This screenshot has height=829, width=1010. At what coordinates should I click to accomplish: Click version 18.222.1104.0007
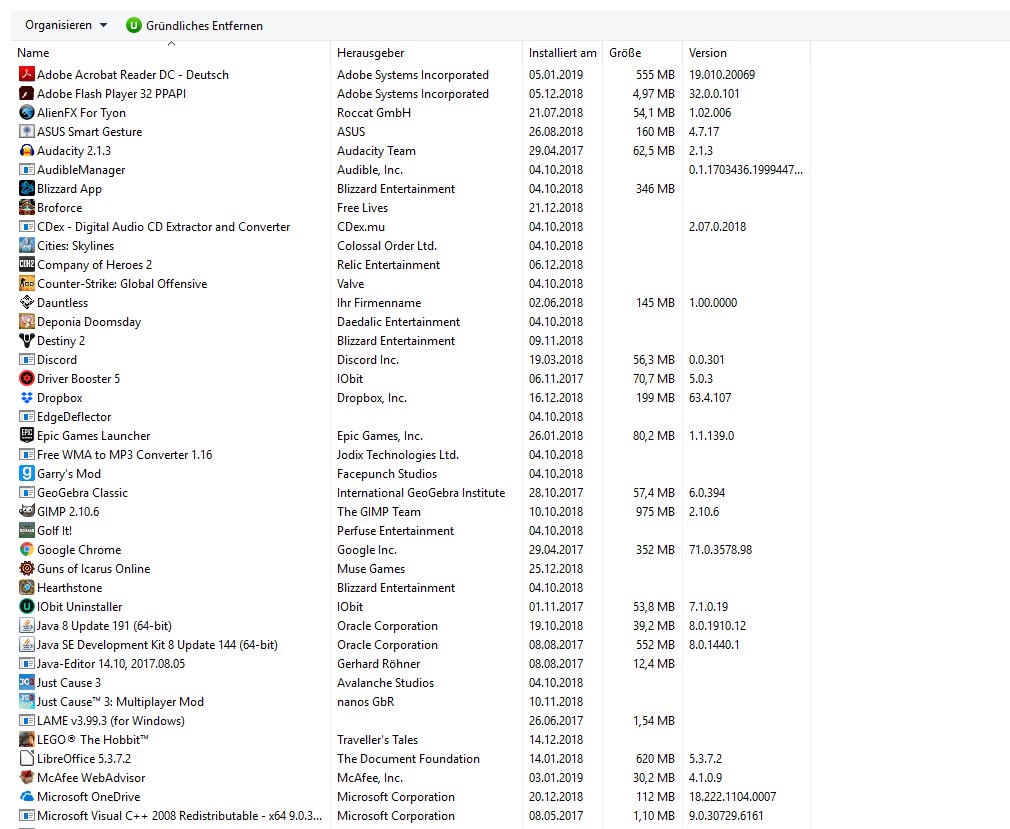[x=732, y=797]
